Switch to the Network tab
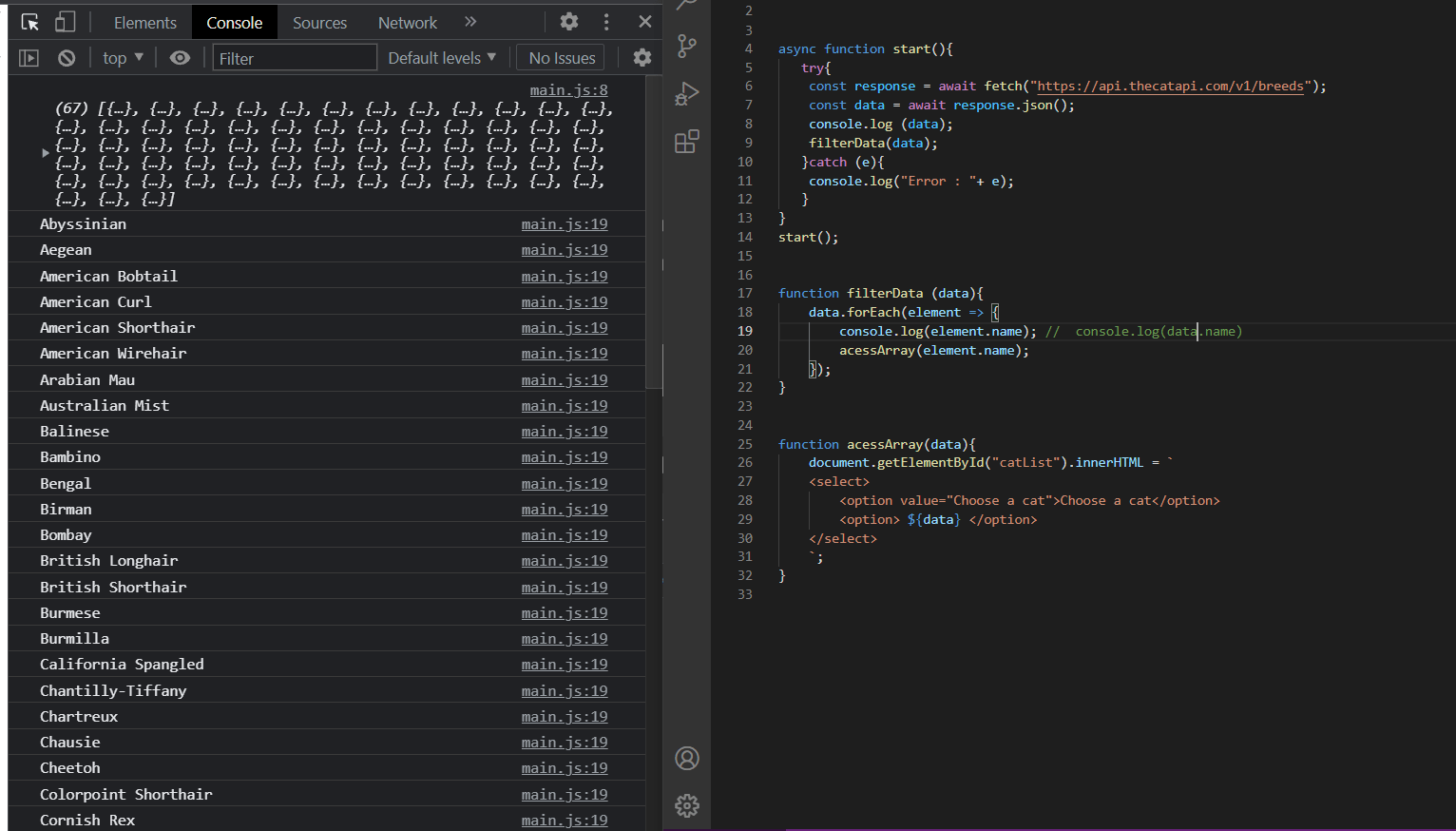1456x831 pixels. point(407,22)
